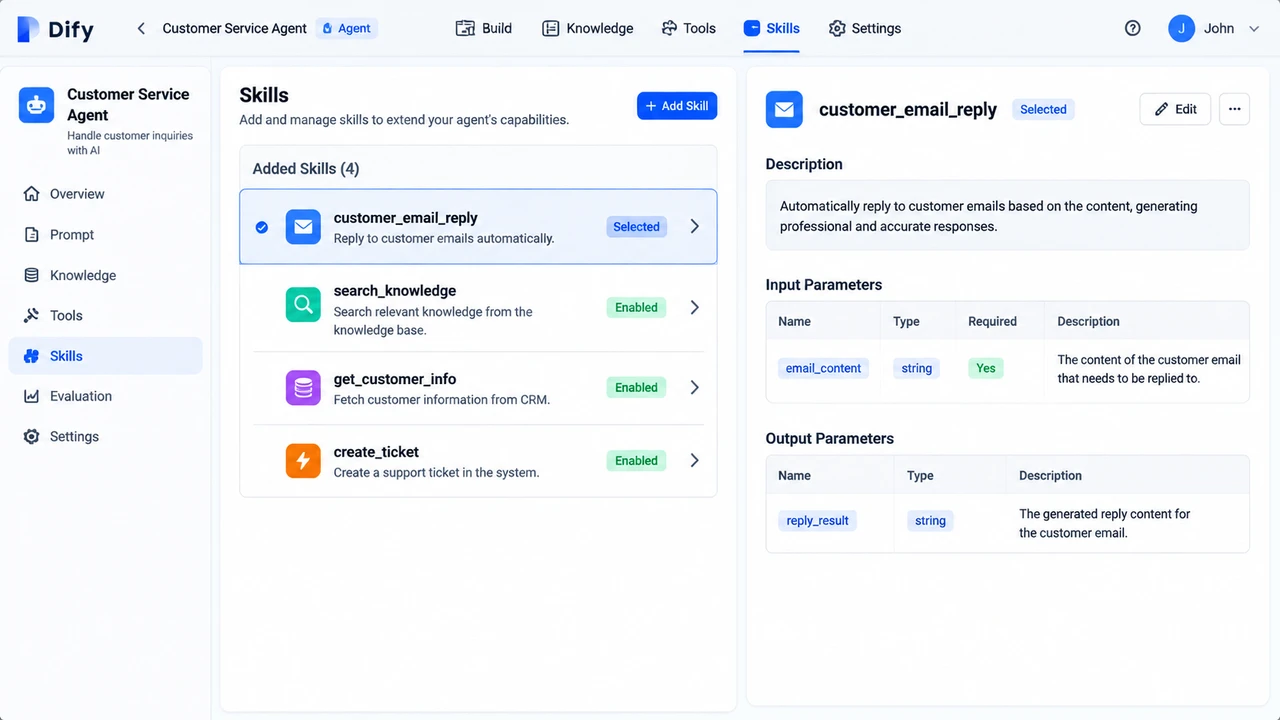
Task: Switch to the Knowledge tab in top bar
Action: tap(588, 28)
